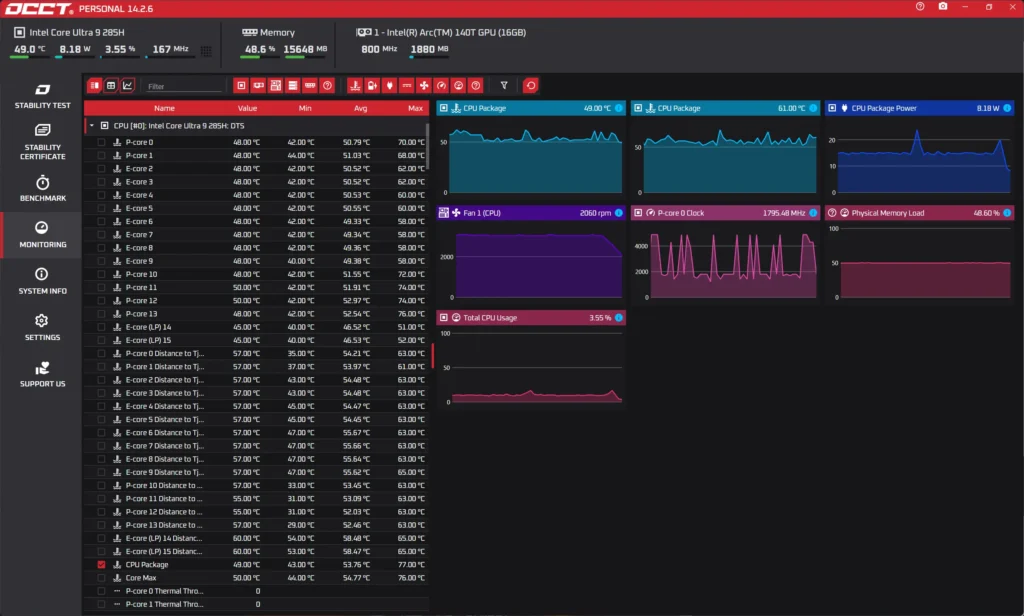
Task: Click the 1 - Intel(R) Arc(TM) 140T GPU header
Action: [x=449, y=32]
